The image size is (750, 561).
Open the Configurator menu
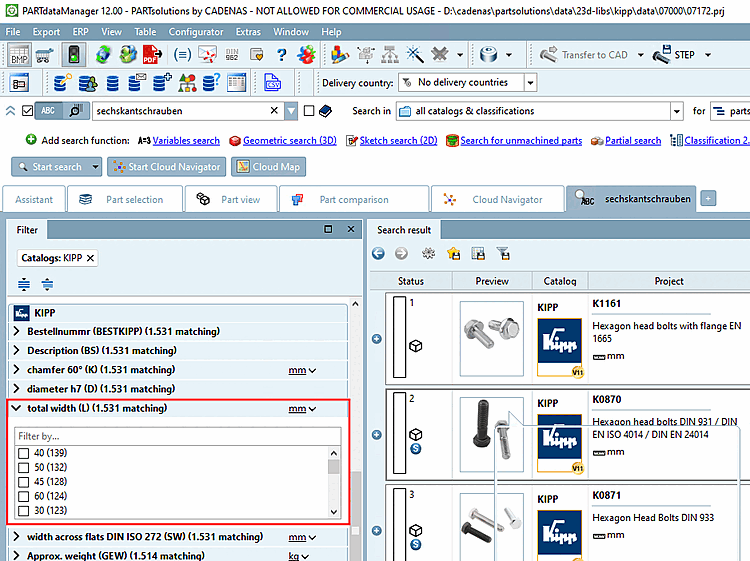click(196, 32)
